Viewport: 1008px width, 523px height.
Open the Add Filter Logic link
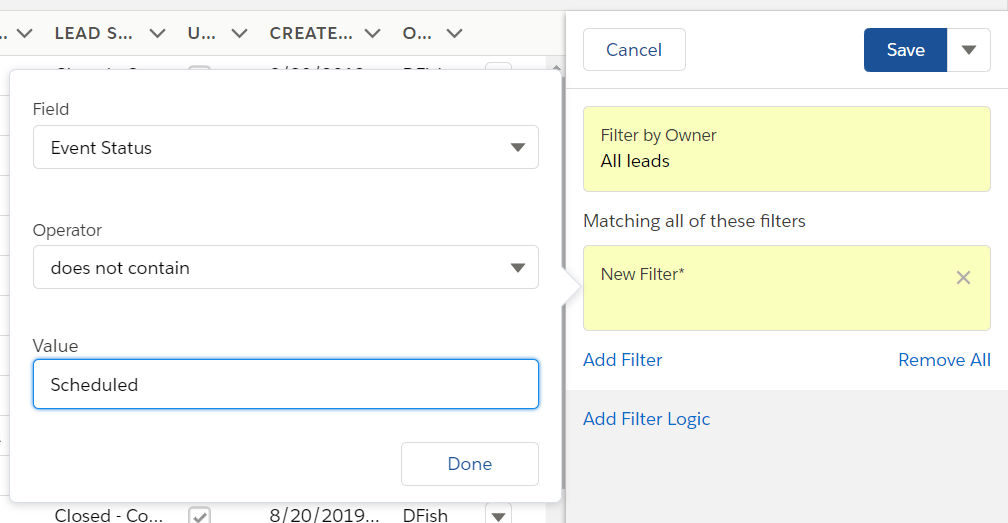[646, 419]
